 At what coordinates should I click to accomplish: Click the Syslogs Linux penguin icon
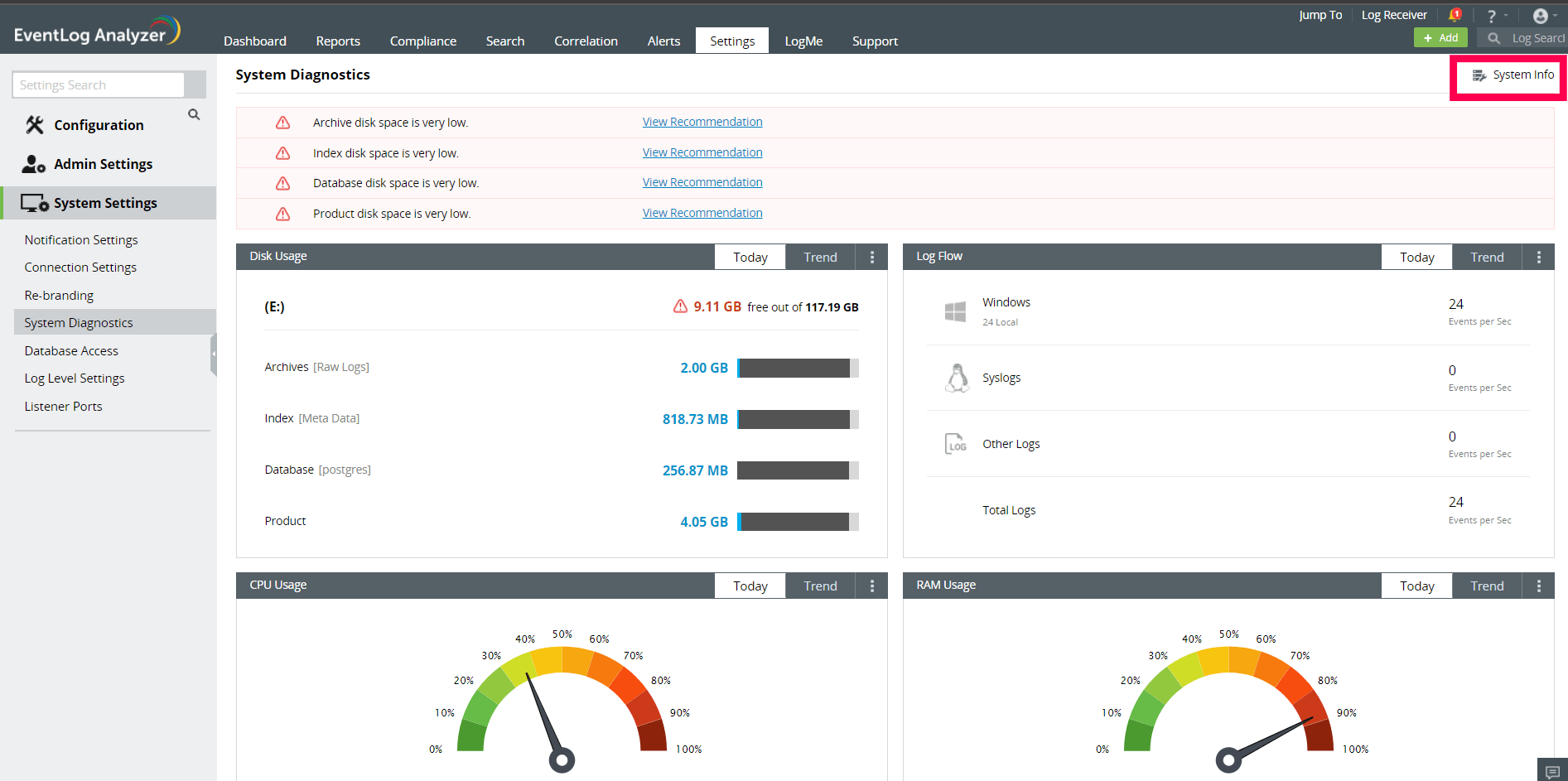[957, 378]
